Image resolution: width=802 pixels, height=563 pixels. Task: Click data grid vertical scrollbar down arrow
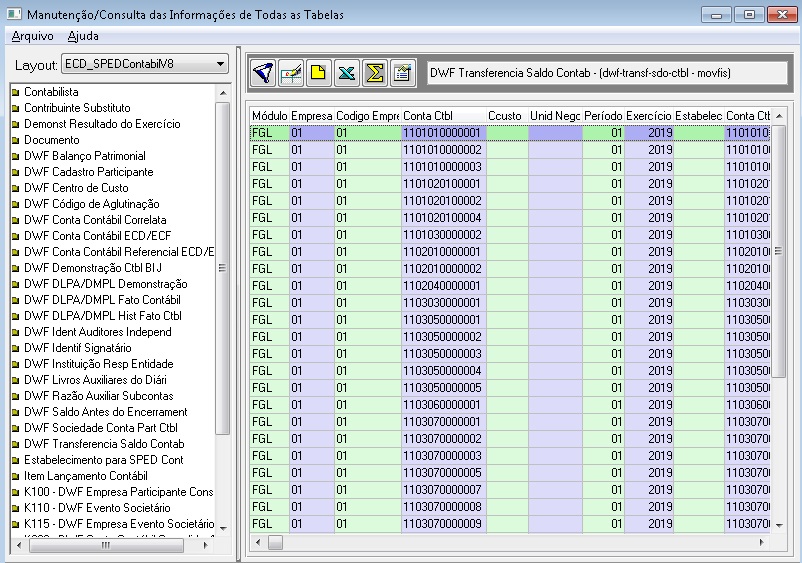pos(779,525)
